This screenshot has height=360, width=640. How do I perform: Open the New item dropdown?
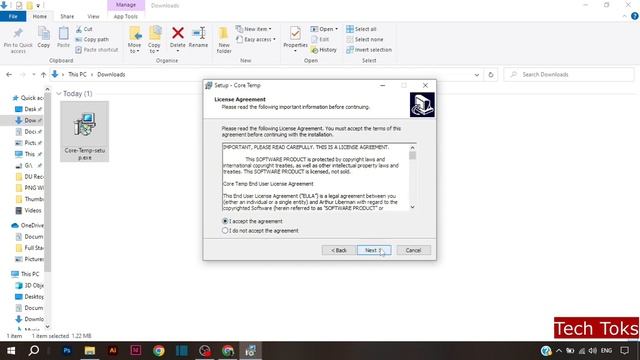pyautogui.click(x=253, y=29)
